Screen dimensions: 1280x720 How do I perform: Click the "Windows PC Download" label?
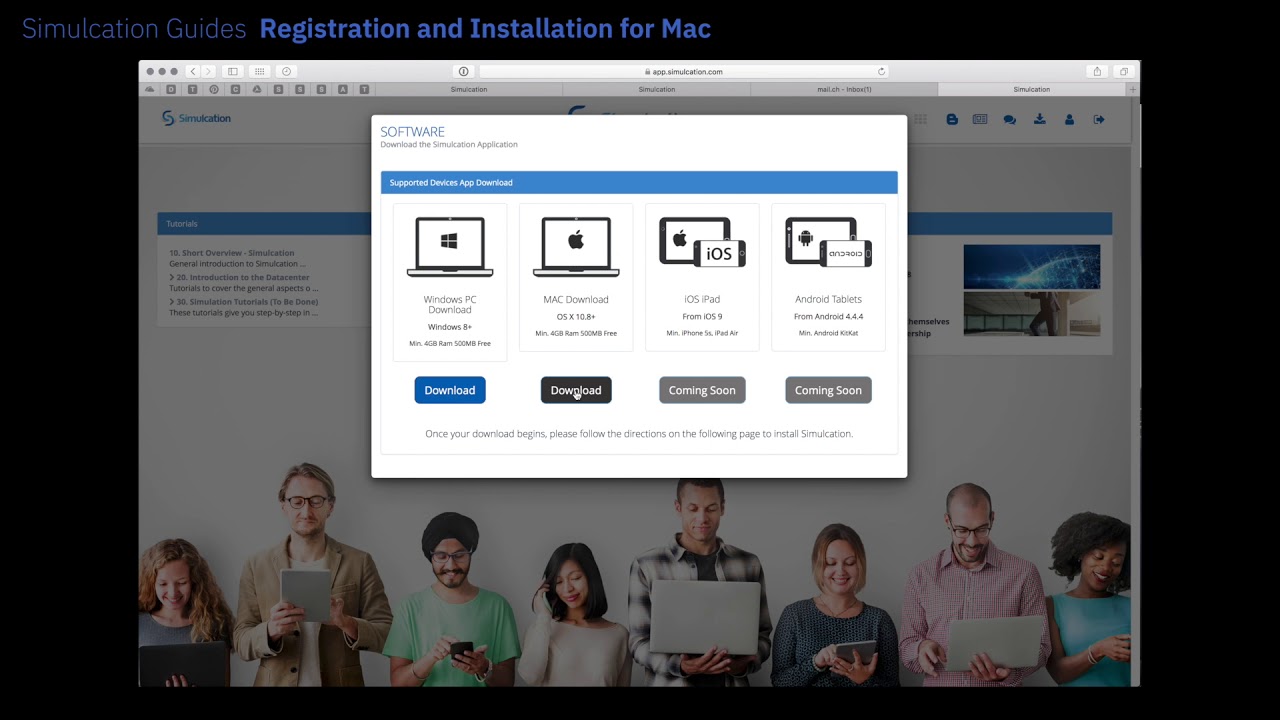pos(450,304)
